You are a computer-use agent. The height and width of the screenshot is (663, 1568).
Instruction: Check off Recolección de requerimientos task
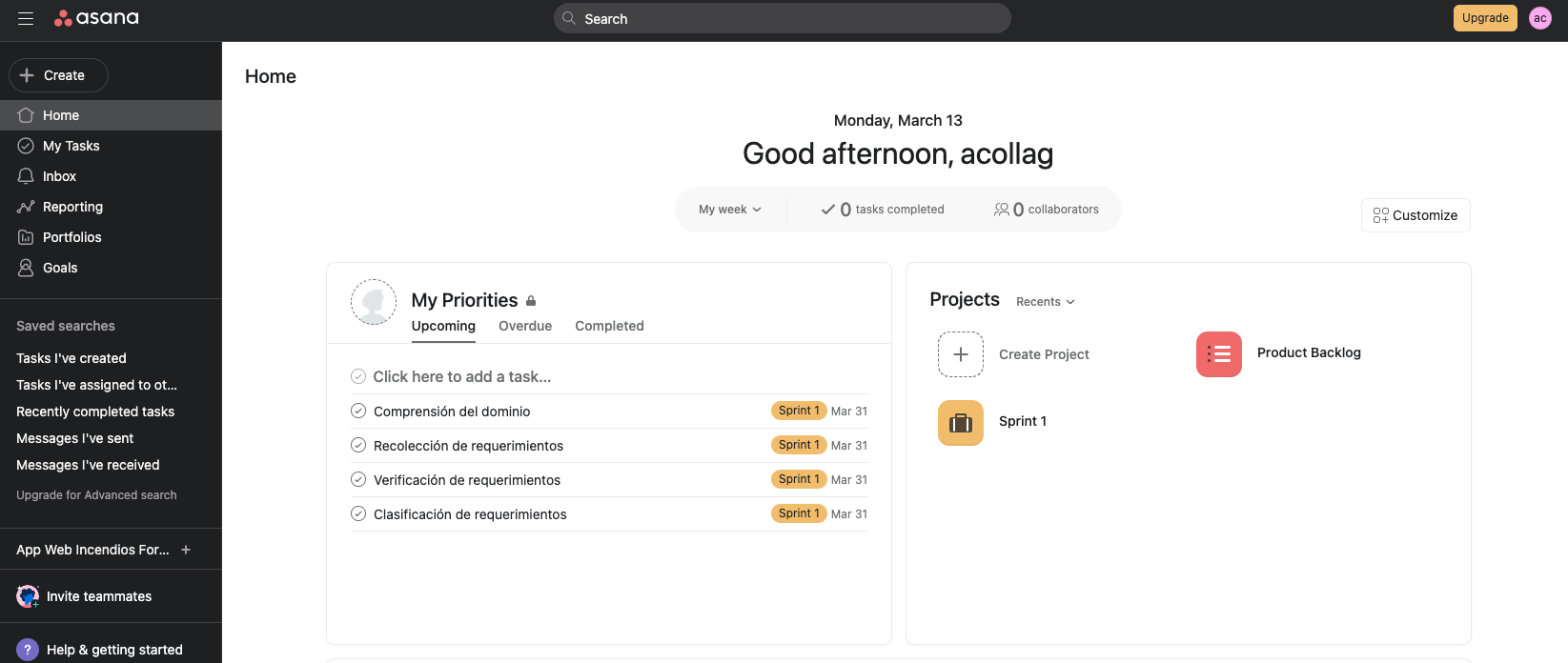tap(358, 445)
